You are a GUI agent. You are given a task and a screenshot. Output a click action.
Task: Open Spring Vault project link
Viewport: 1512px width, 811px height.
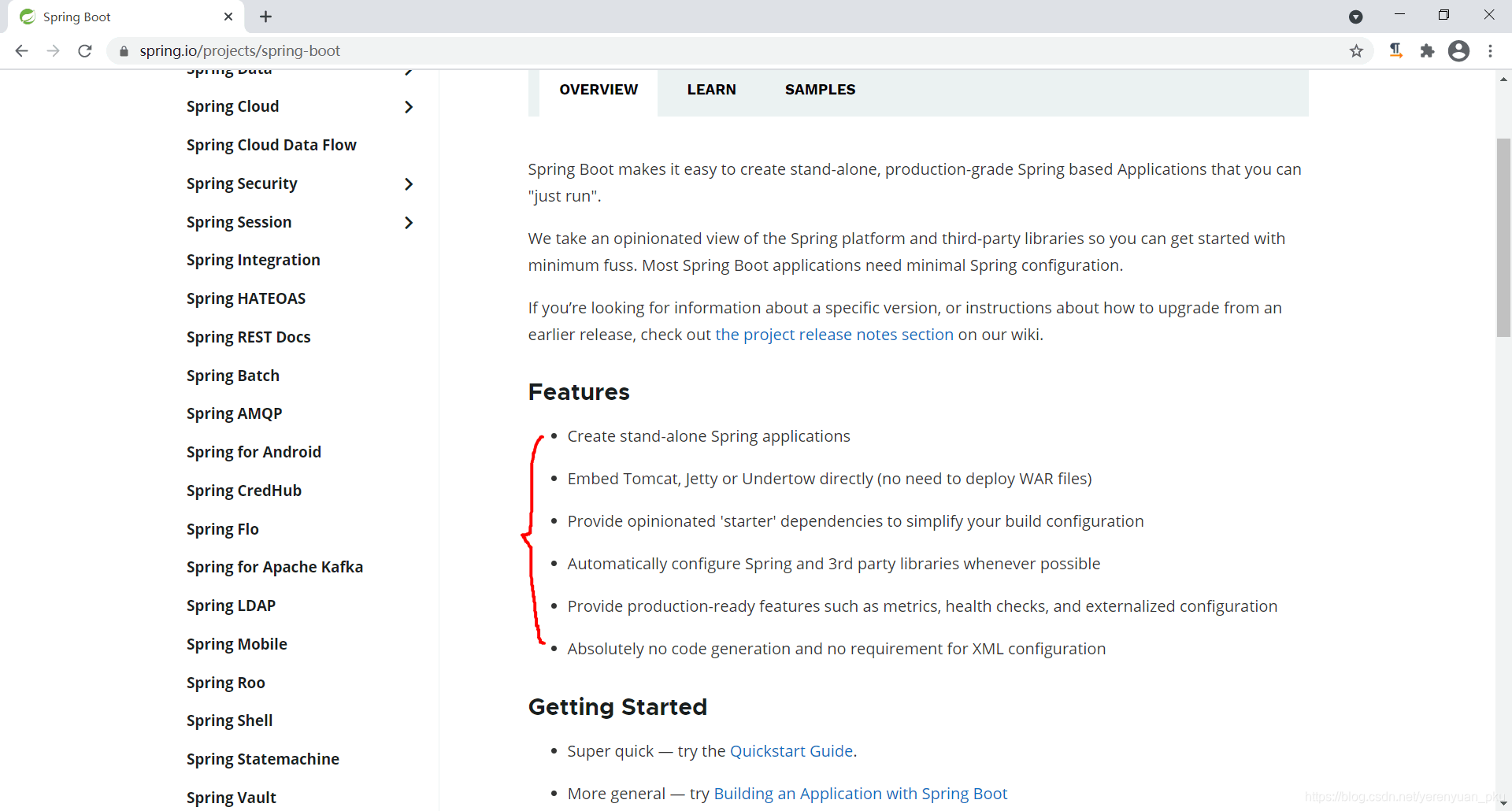tap(231, 798)
